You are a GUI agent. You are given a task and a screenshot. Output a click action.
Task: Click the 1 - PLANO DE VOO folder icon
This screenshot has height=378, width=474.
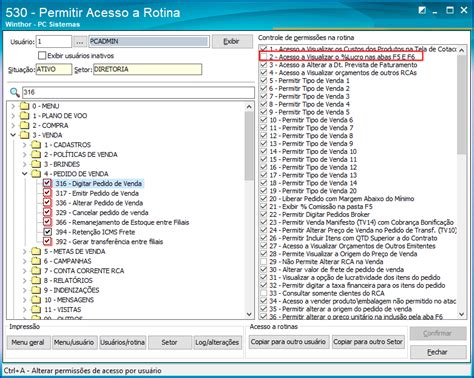[x=24, y=116]
